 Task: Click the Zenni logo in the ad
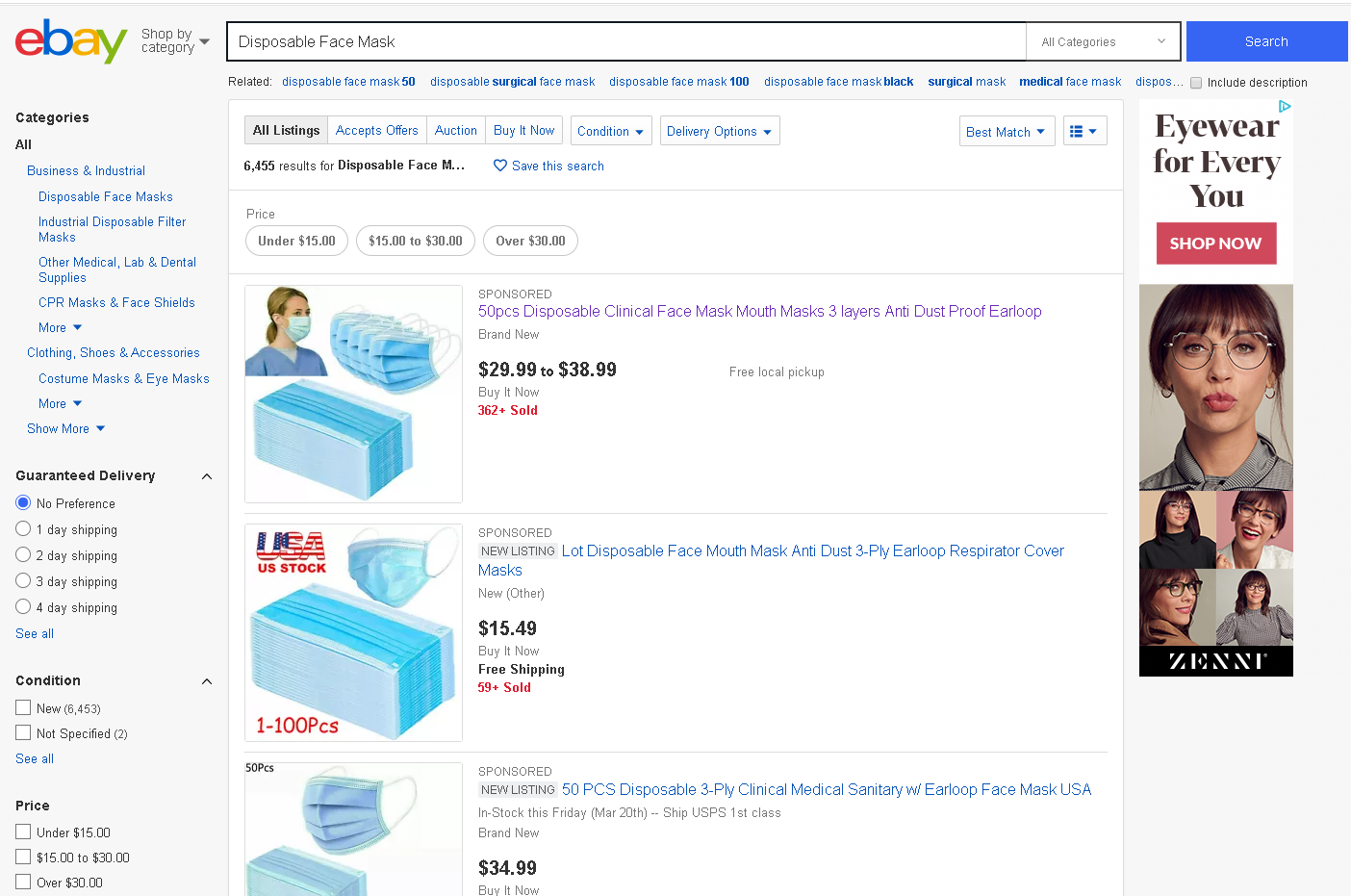1216,660
